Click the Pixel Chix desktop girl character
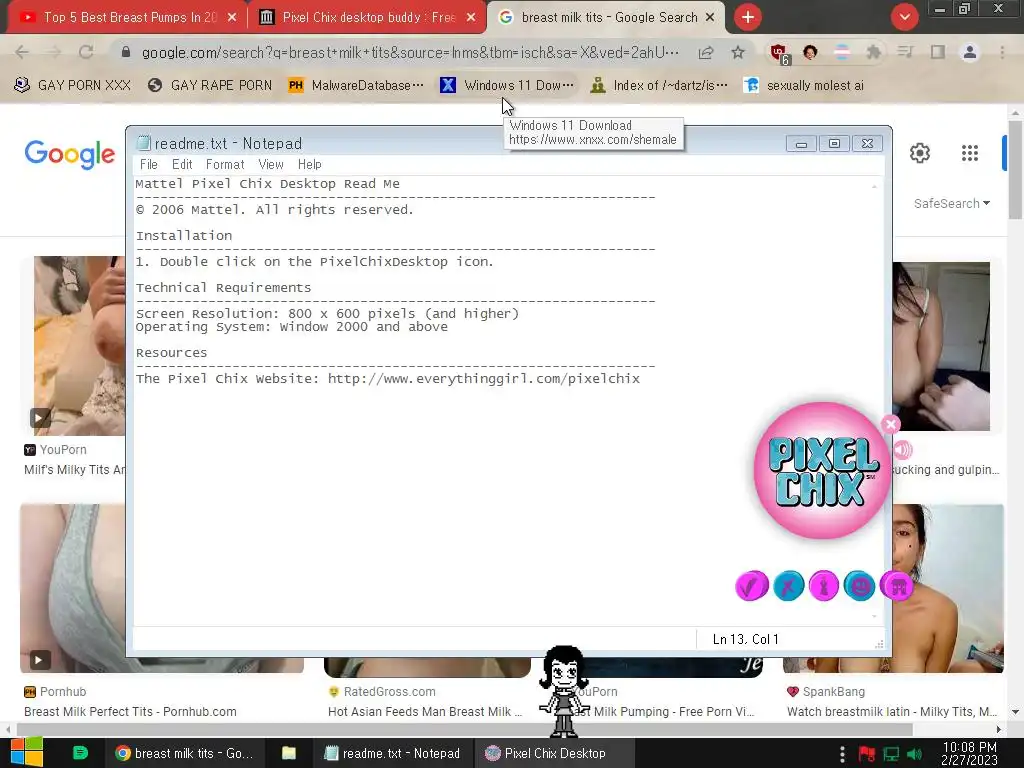 [564, 691]
